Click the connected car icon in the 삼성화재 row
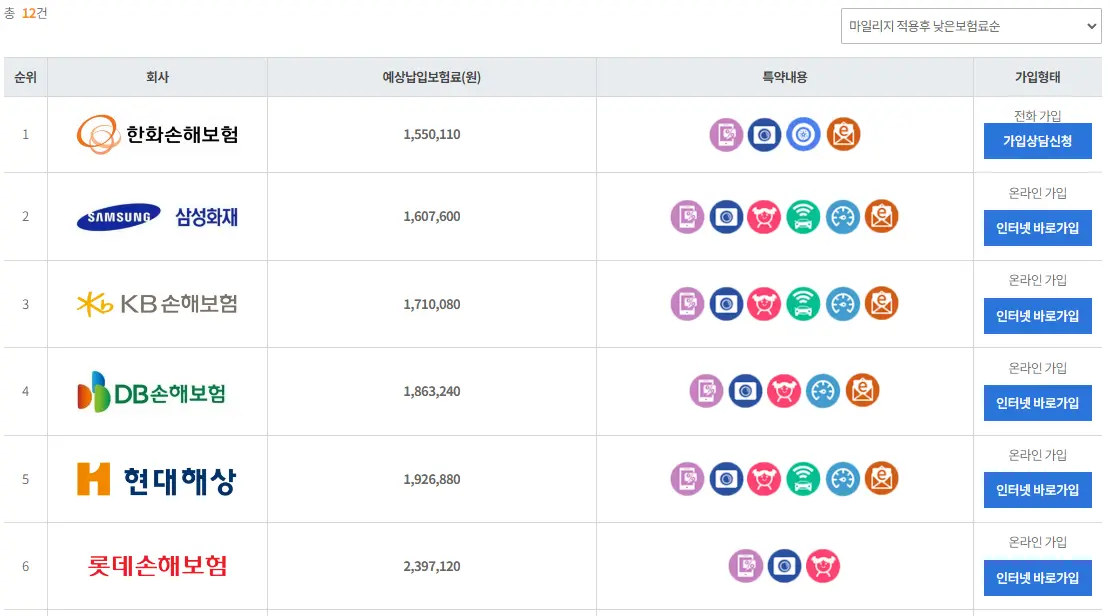The width and height of the screenshot is (1110, 616). (x=803, y=217)
